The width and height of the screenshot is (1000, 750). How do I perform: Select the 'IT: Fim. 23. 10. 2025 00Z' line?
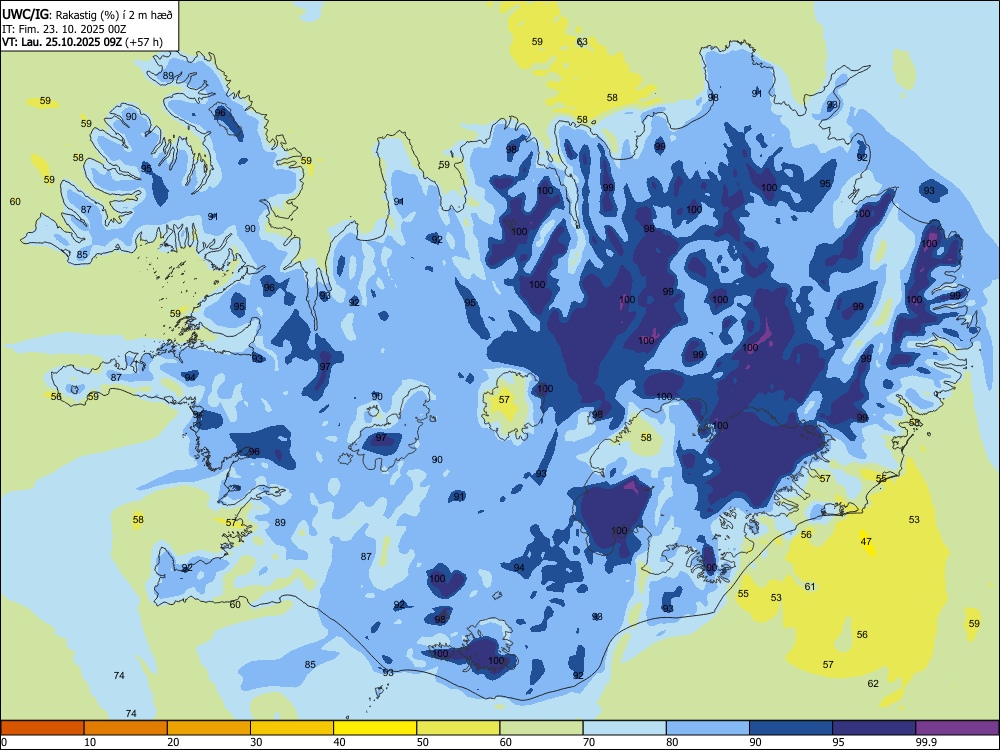pos(64,29)
